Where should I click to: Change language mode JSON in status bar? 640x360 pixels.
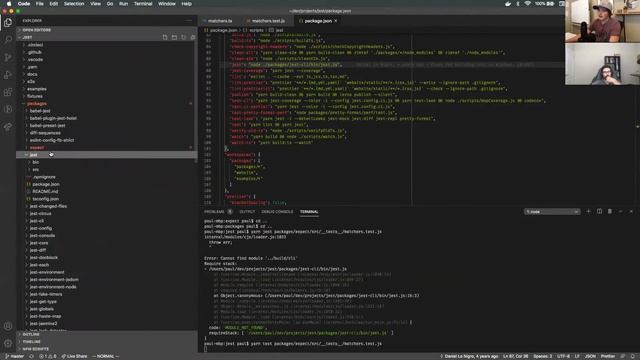pyautogui.click(x=590, y=356)
